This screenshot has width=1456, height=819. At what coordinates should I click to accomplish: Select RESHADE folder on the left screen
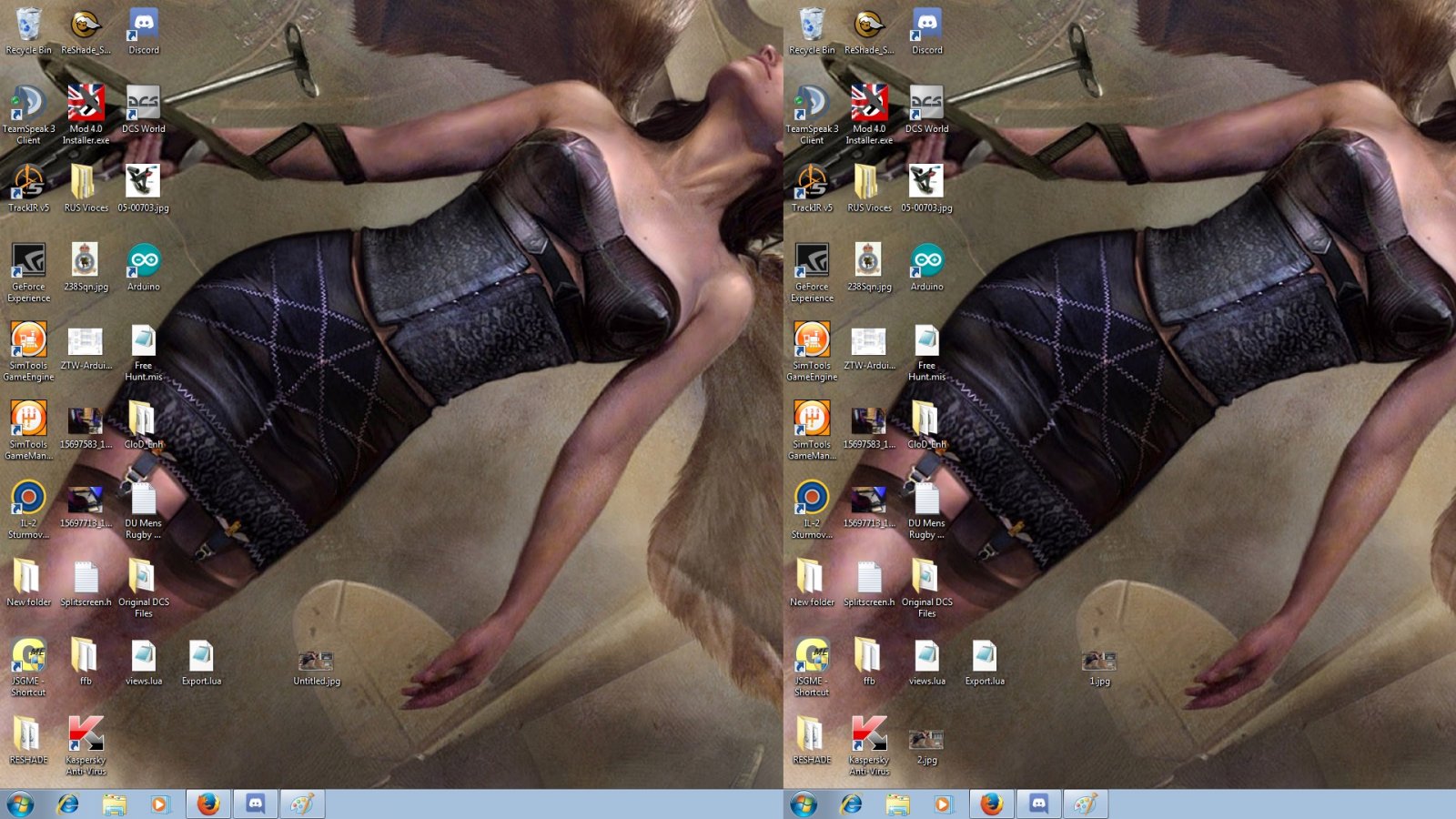(28, 741)
